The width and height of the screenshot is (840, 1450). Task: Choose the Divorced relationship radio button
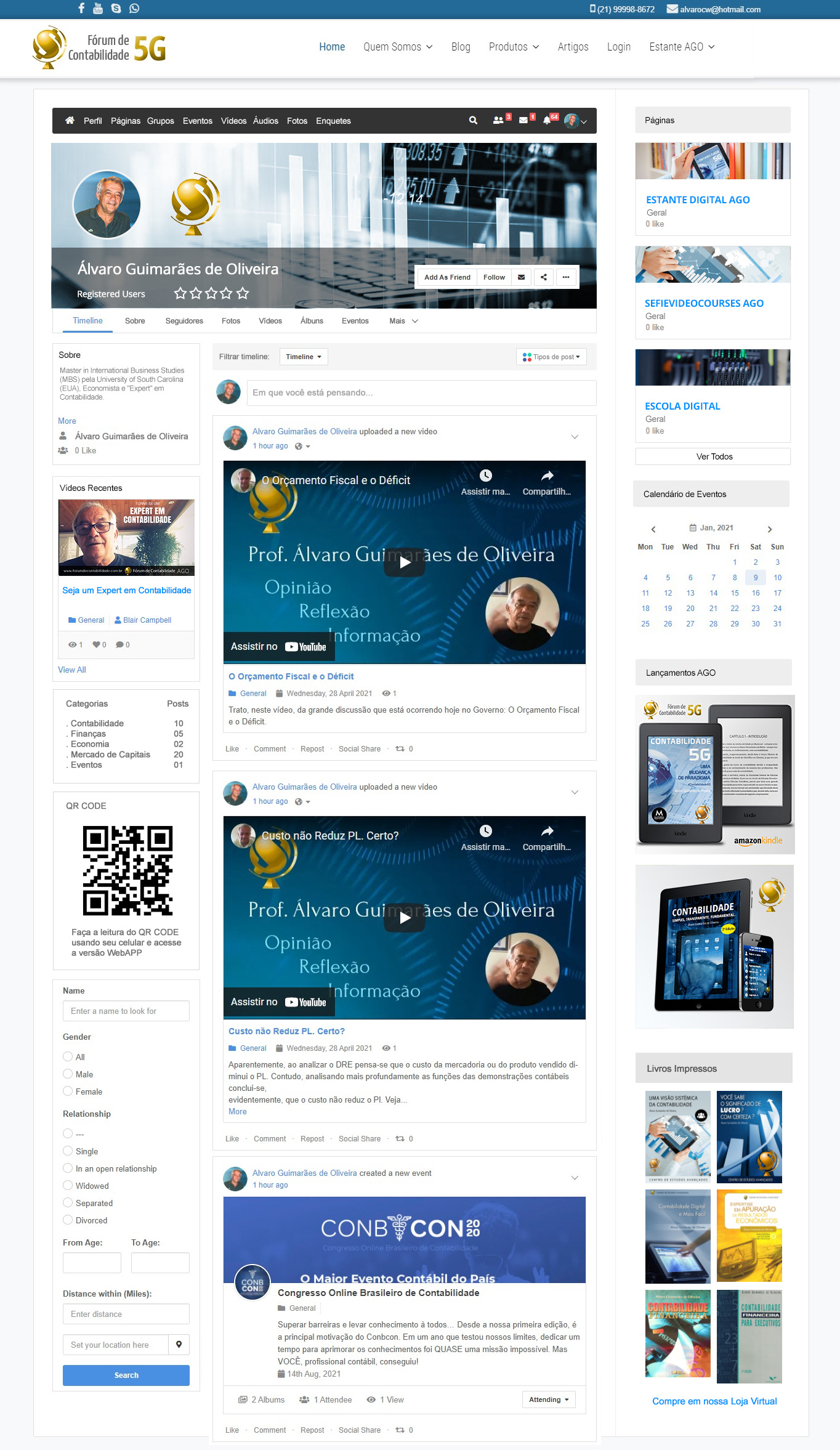68,1220
